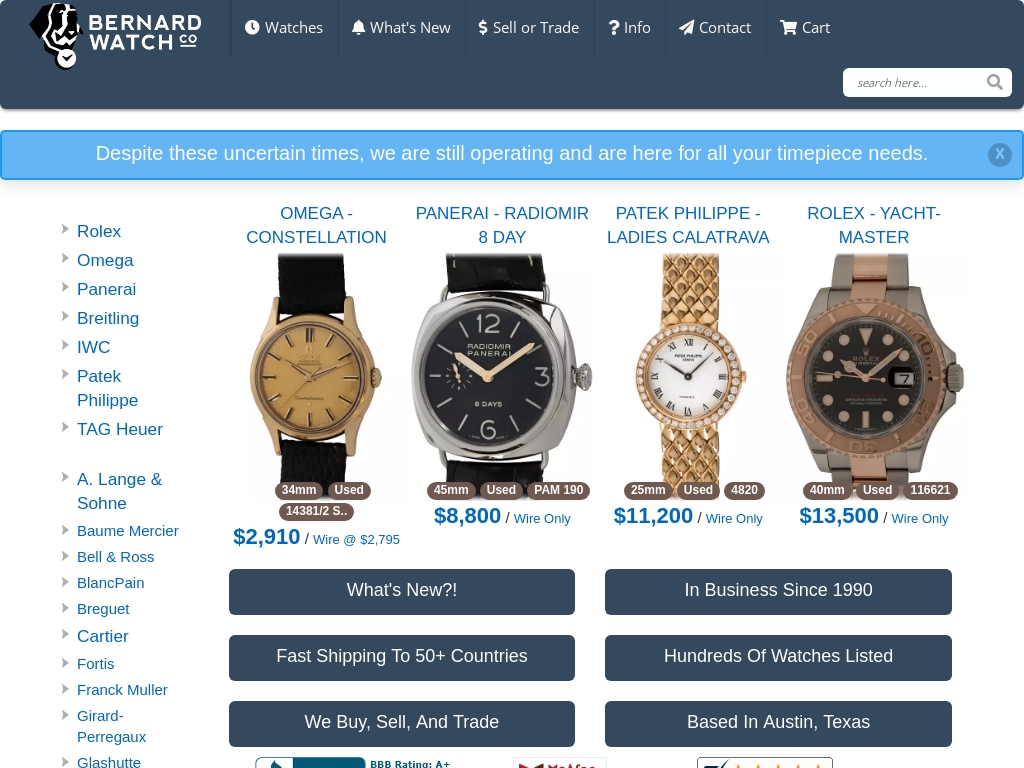Click the What's New?! button
Viewport: 1024px width, 768px height.
pyautogui.click(x=402, y=592)
